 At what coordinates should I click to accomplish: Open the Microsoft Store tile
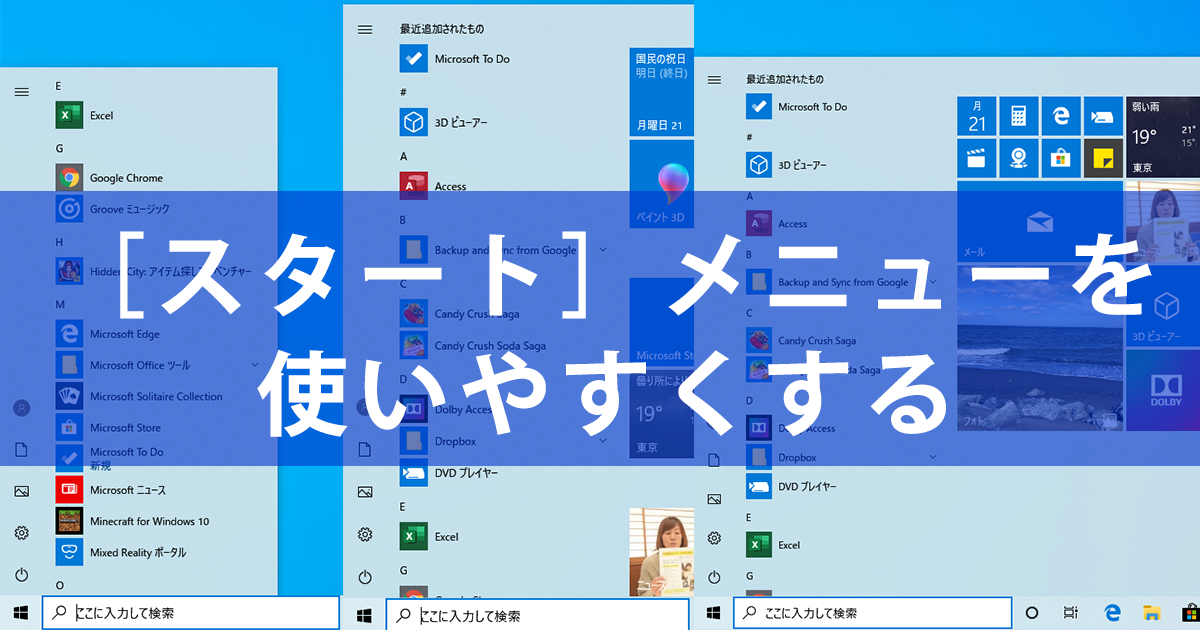click(x=1060, y=158)
